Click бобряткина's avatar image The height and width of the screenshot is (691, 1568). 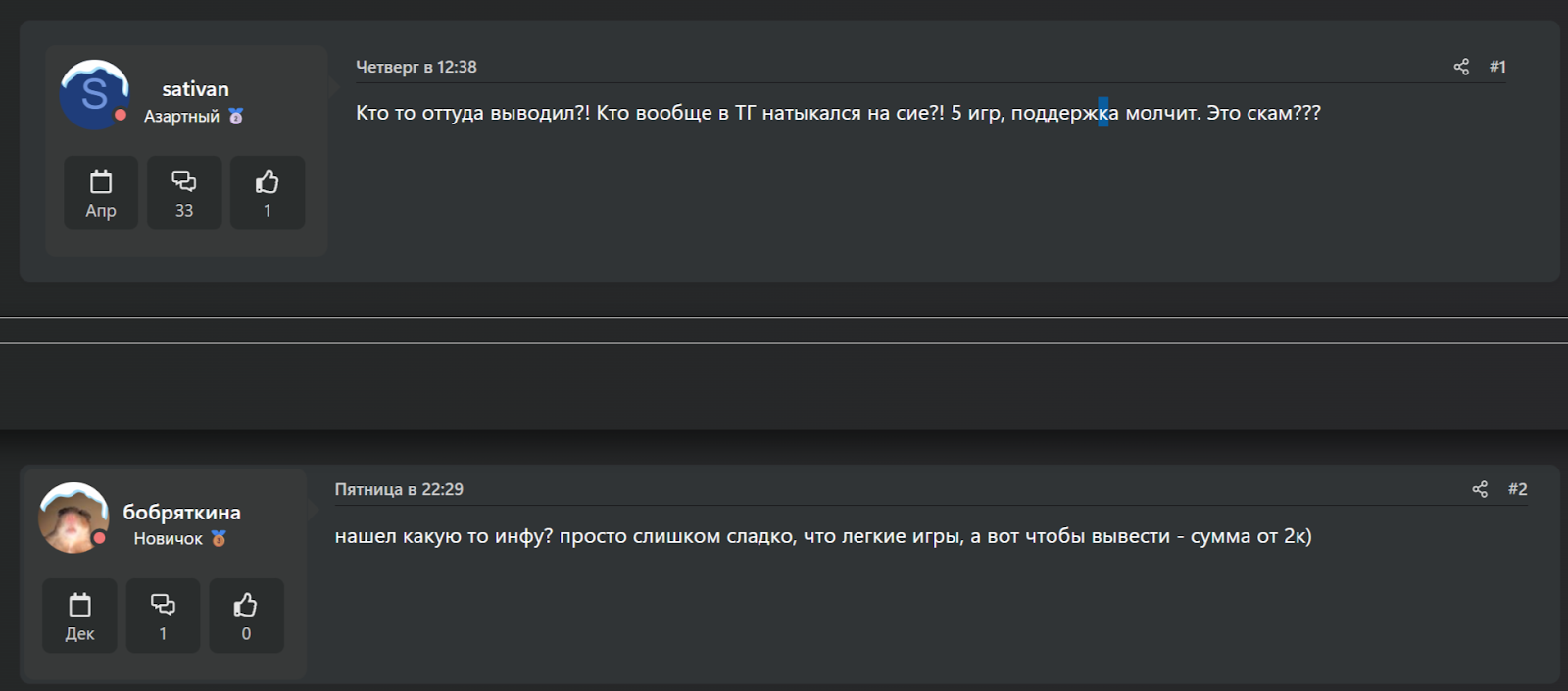(73, 518)
